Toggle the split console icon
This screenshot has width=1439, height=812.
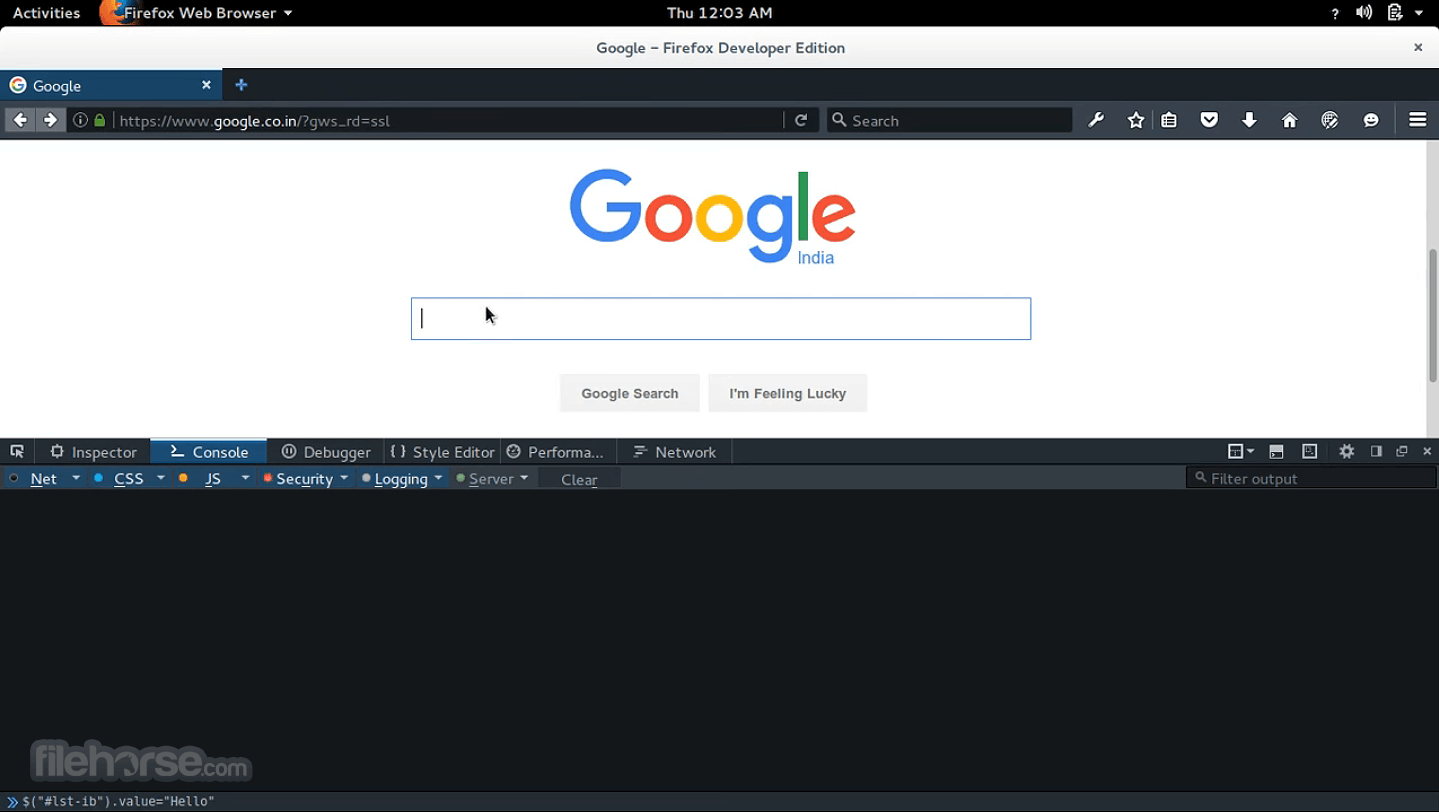click(1276, 452)
